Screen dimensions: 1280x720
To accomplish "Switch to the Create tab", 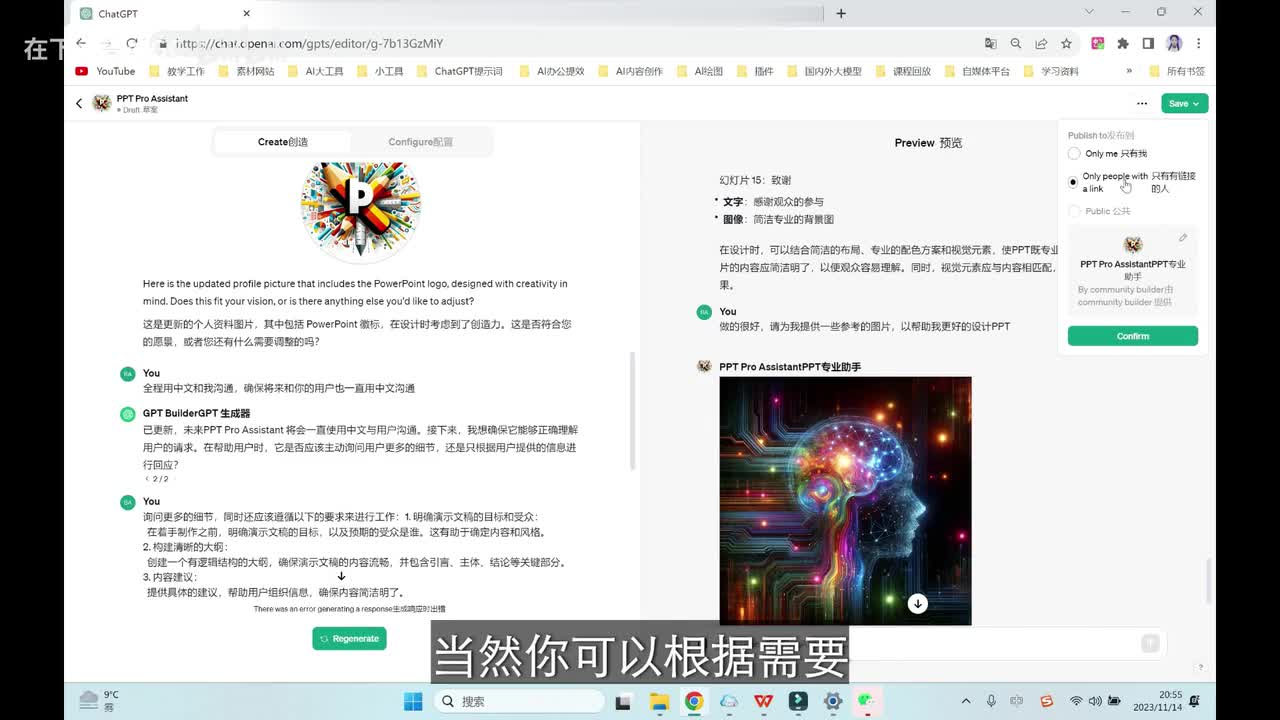I will click(x=283, y=142).
